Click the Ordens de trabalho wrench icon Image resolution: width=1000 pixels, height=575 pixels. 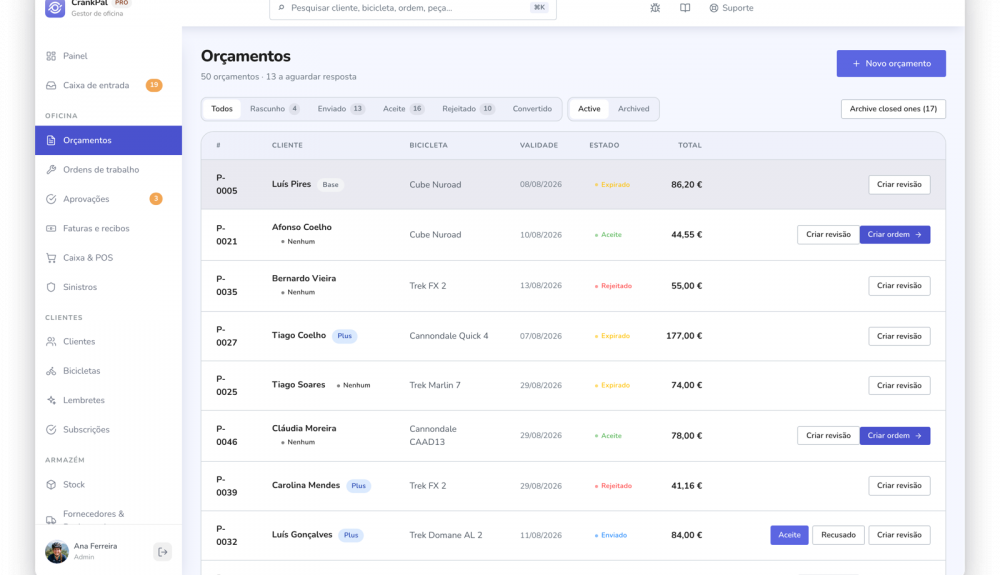coord(51,170)
